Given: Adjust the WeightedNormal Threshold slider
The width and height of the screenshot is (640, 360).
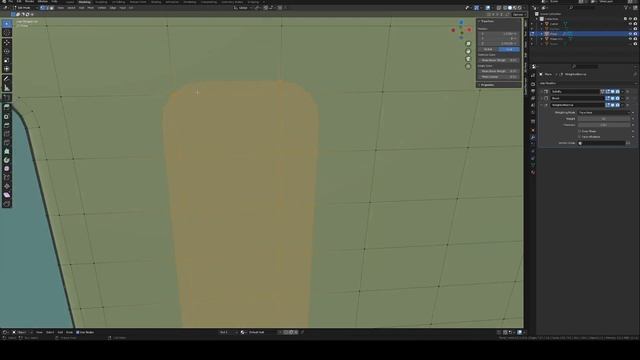Looking at the screenshot, I should (x=604, y=125).
